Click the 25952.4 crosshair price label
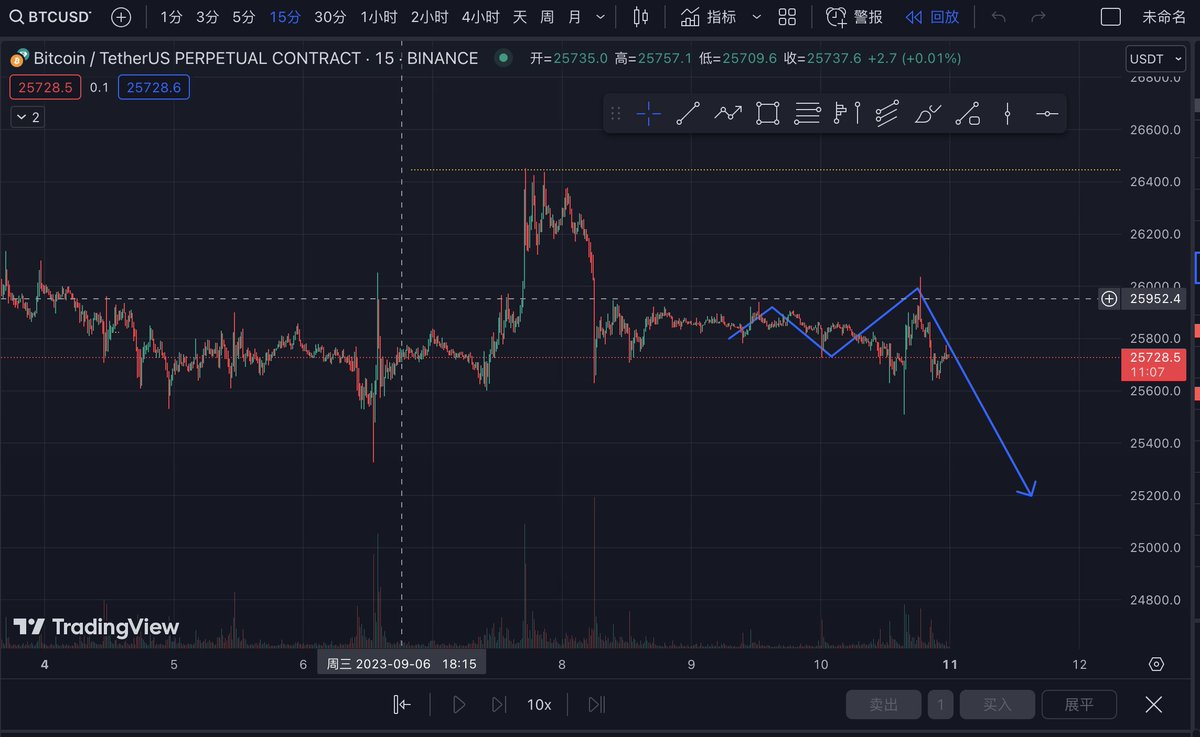Screen dimensions: 1200x737 coord(1155,298)
